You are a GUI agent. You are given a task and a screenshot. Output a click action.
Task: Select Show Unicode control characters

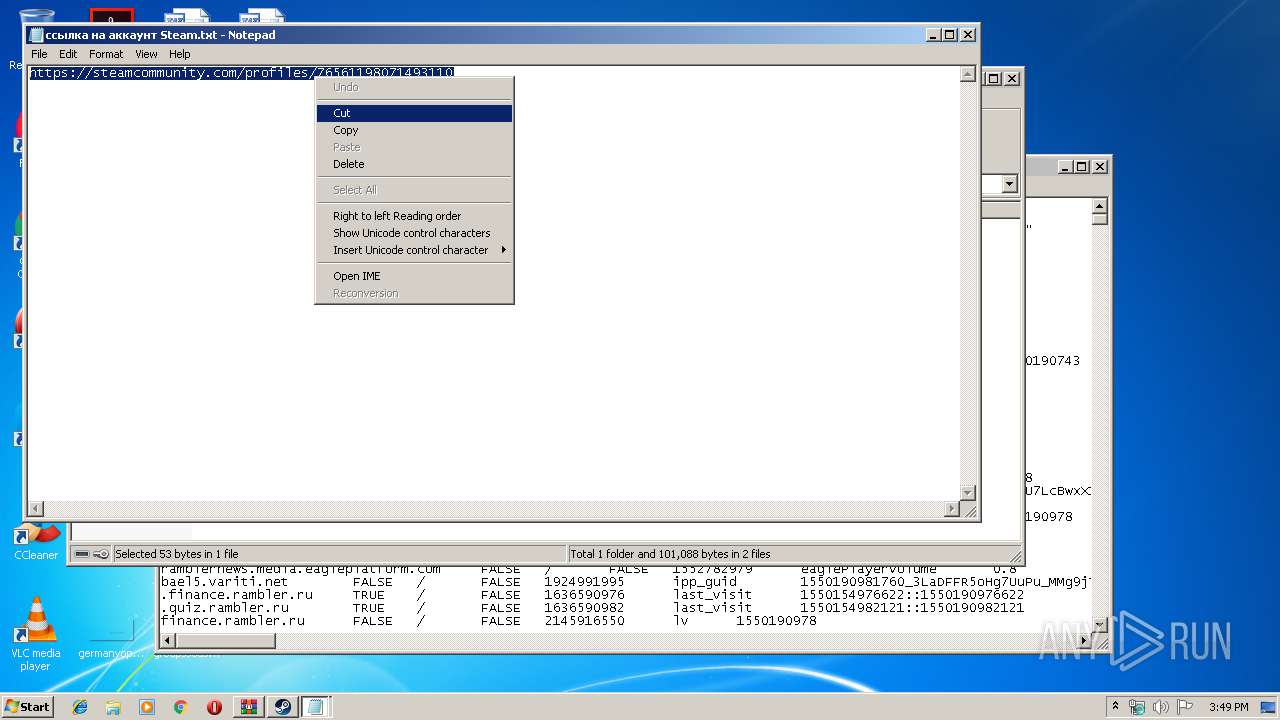pyautogui.click(x=414, y=233)
